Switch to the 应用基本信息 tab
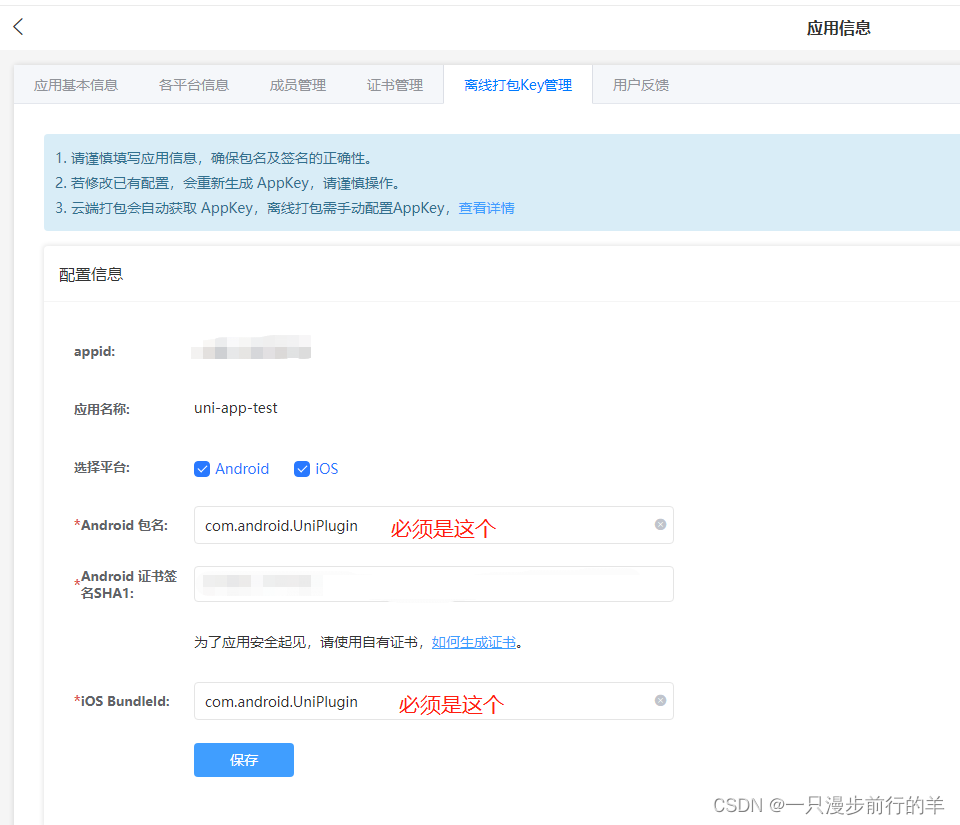 (75, 85)
